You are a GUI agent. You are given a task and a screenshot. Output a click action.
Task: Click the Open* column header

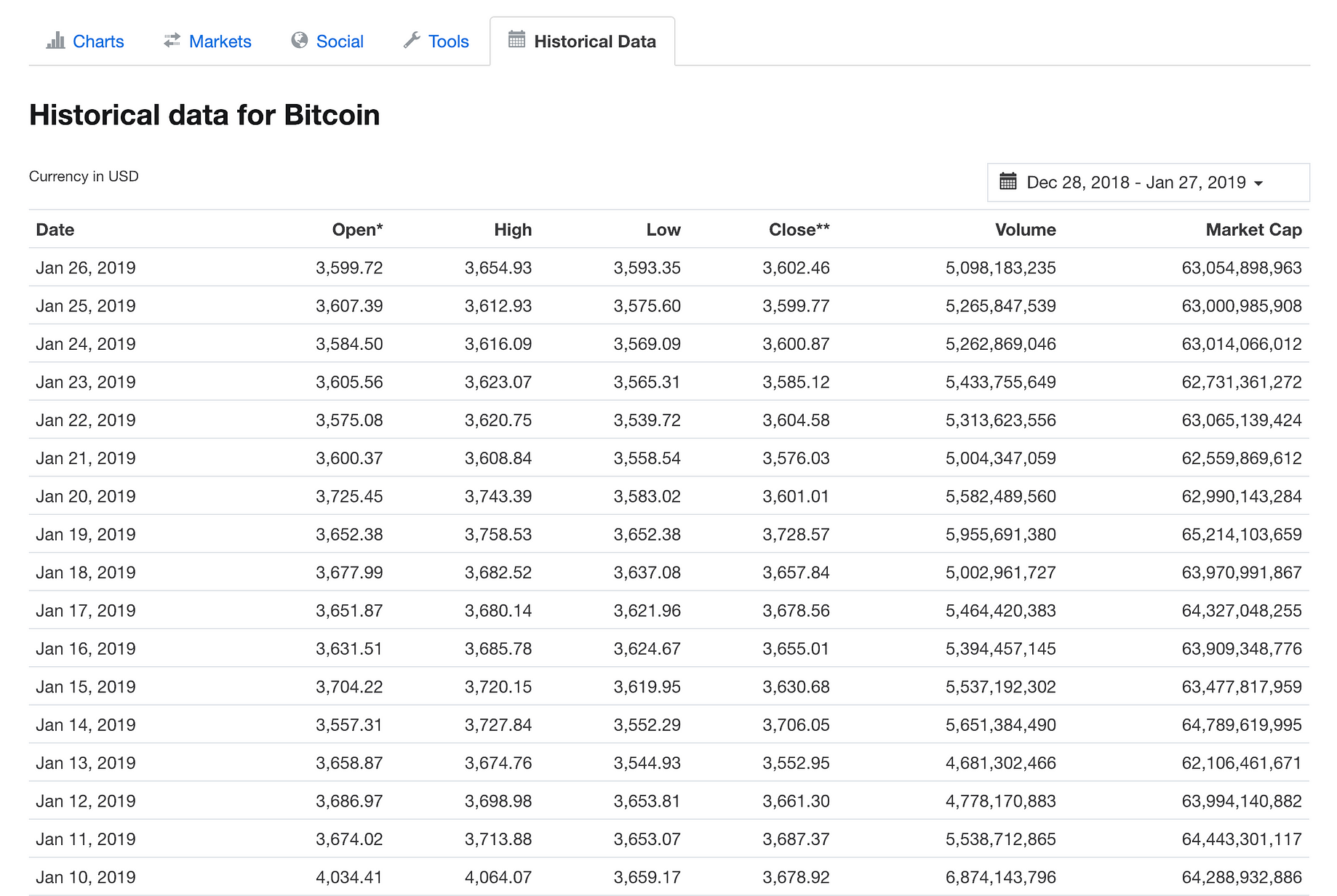[x=357, y=230]
